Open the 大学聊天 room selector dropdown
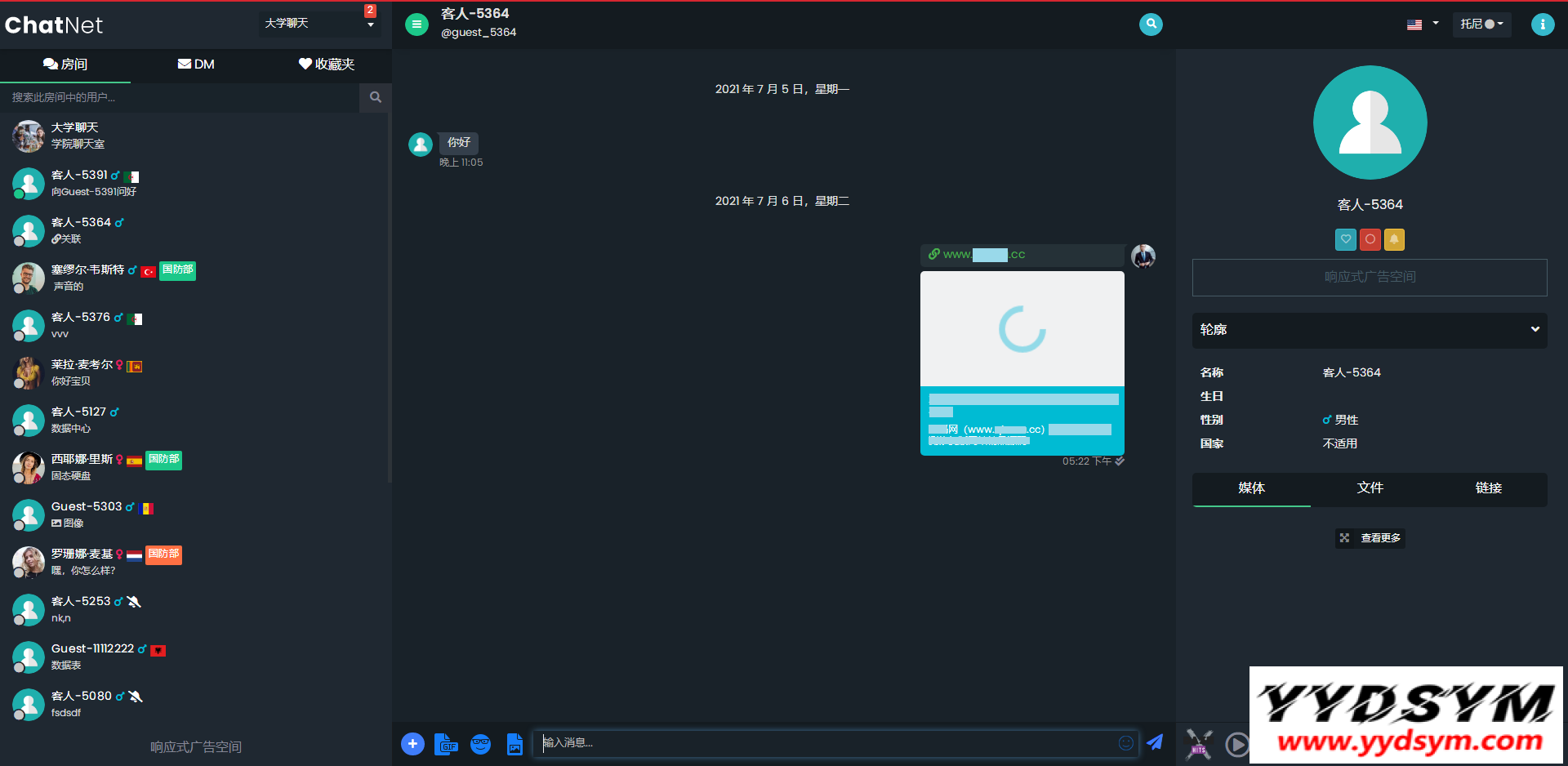1568x766 pixels. tap(318, 24)
